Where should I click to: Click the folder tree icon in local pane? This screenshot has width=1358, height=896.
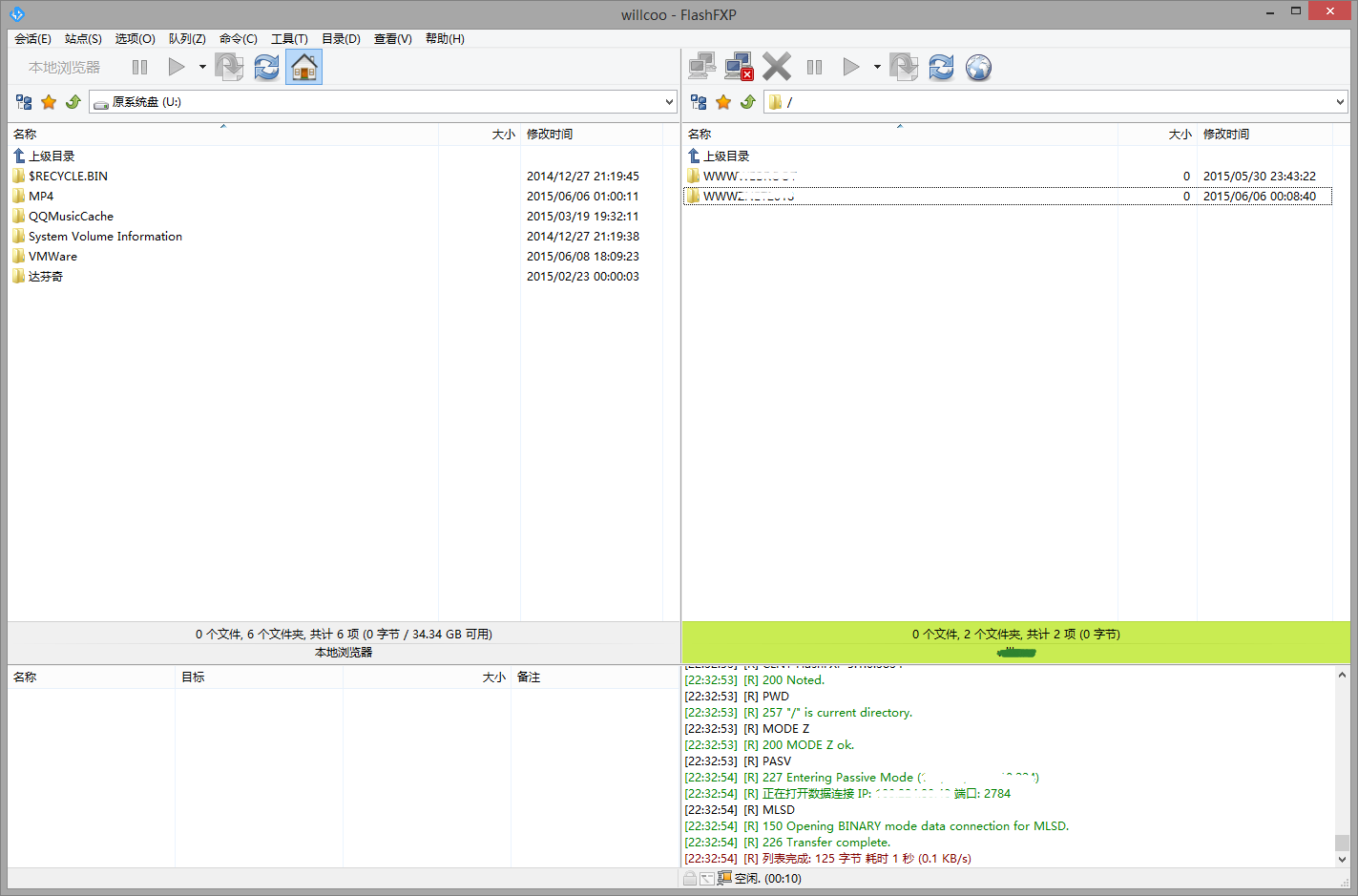coord(24,102)
